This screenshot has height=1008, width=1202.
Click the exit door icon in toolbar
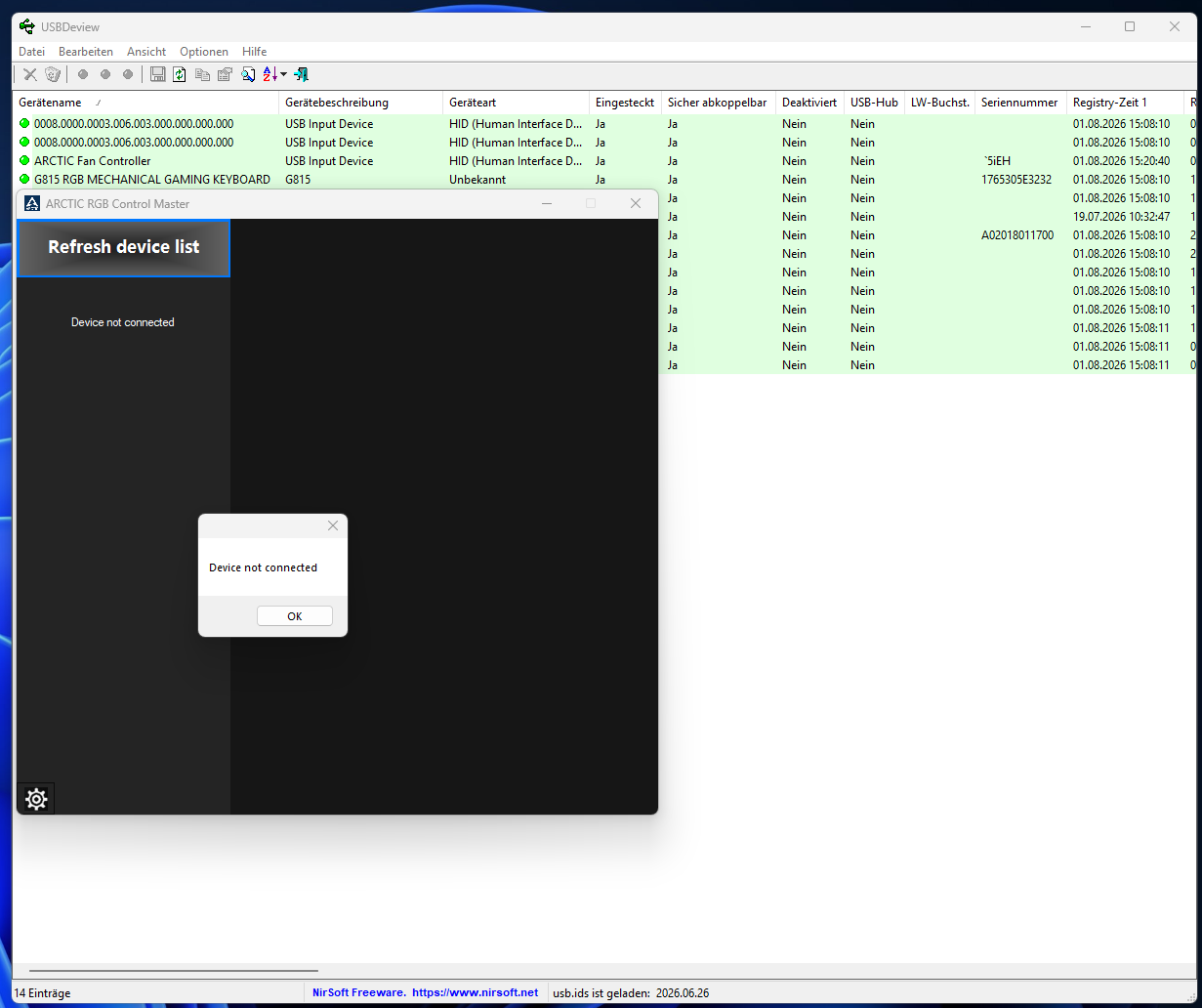[x=302, y=74]
